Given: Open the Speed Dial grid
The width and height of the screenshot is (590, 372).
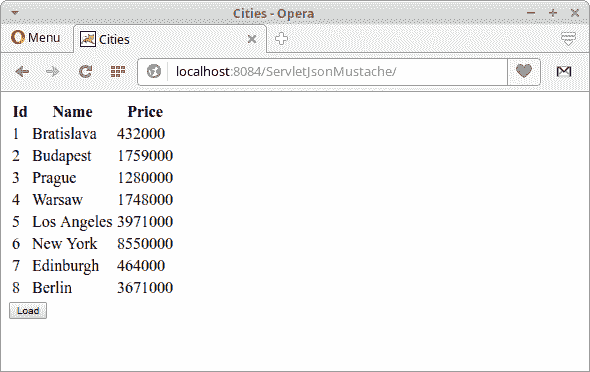Looking at the screenshot, I should click(118, 71).
